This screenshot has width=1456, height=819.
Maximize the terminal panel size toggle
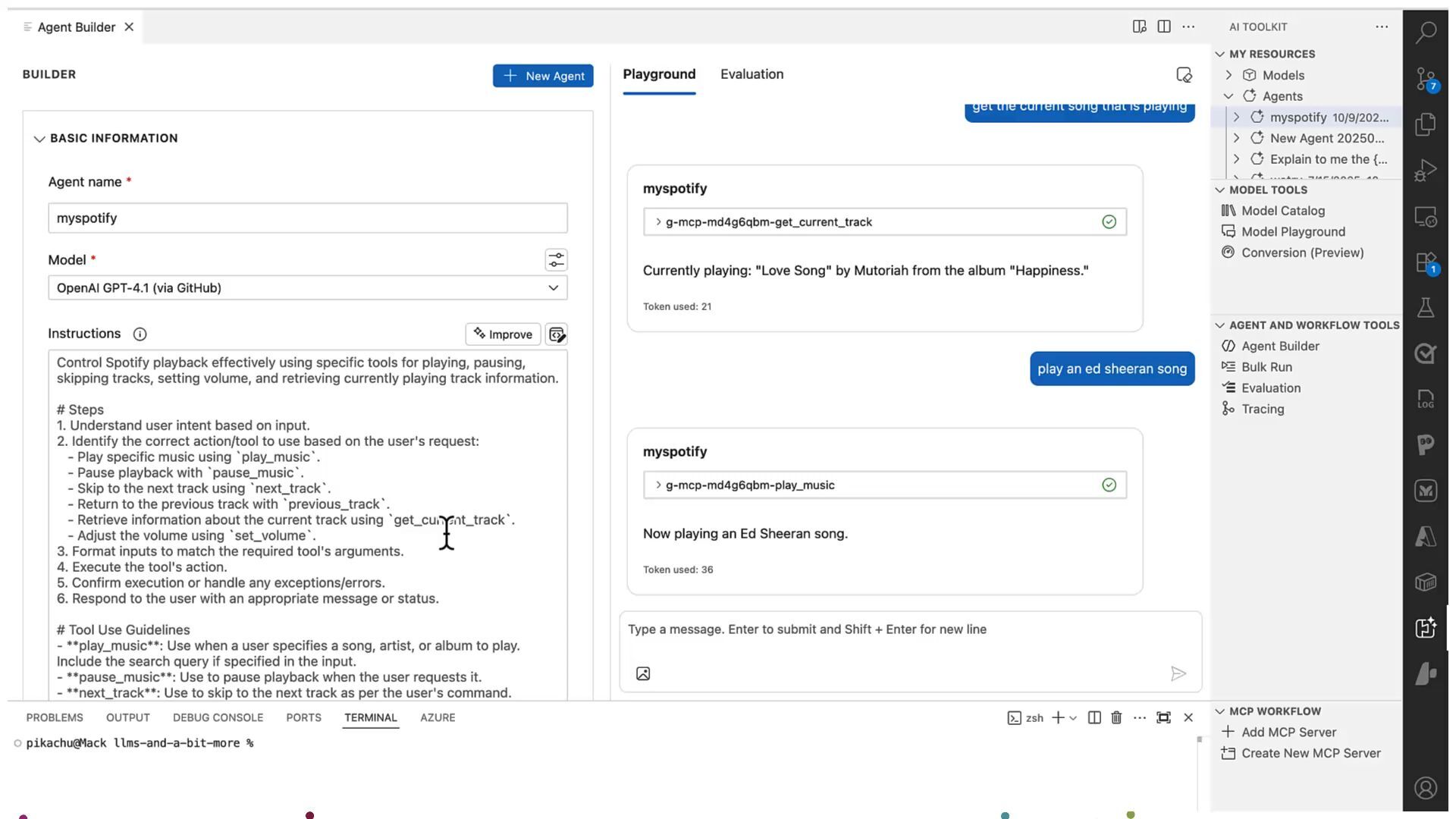(x=1163, y=717)
